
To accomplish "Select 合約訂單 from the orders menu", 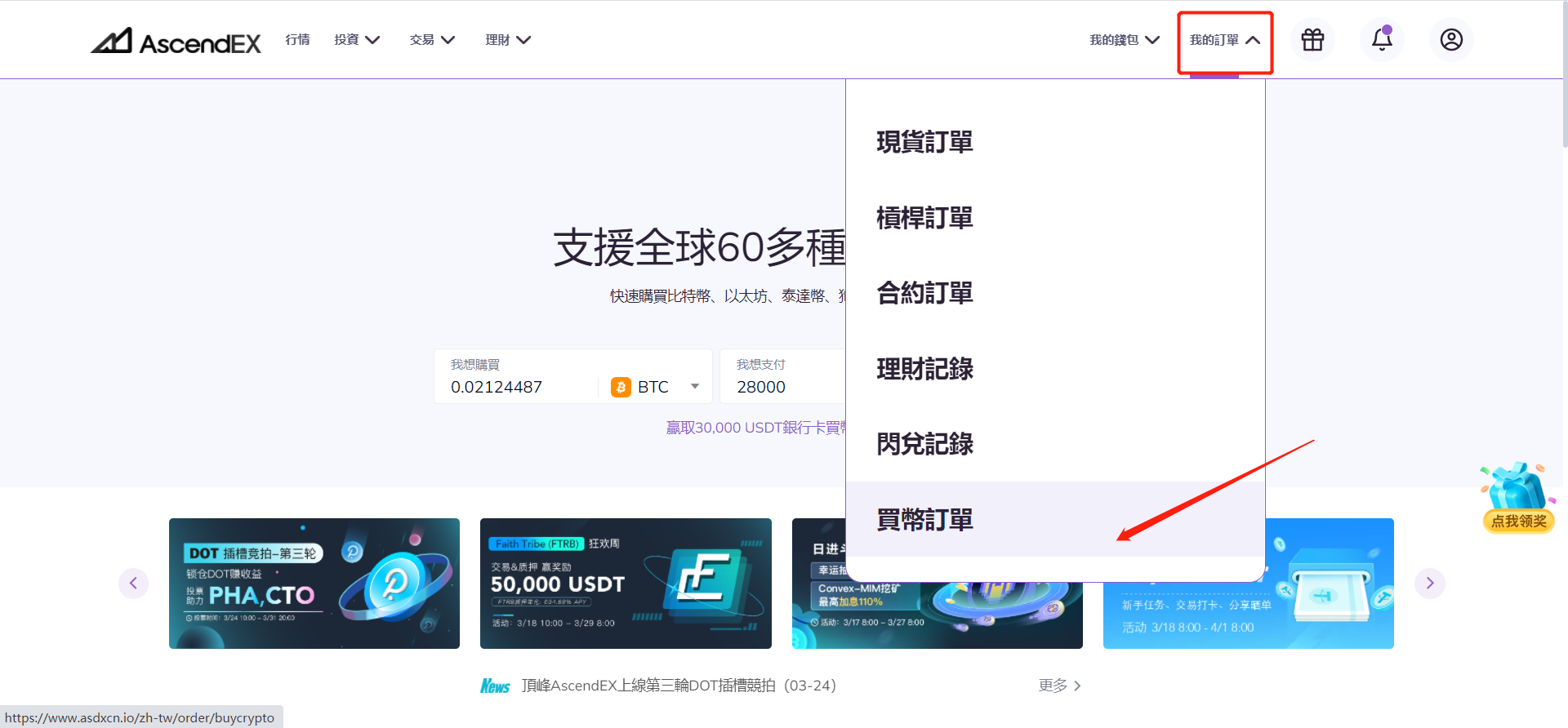I will tap(1055, 293).
